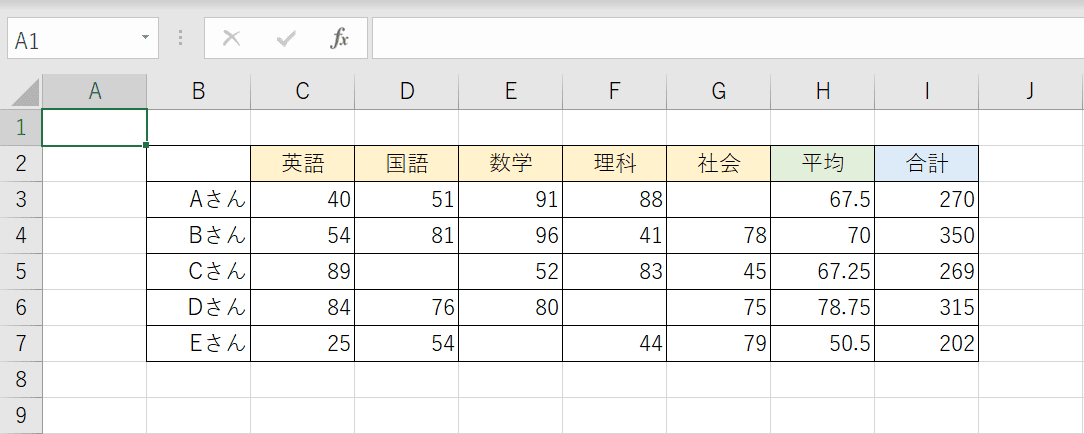Select row 7 header
The width and height of the screenshot is (1084, 434).
[x=21, y=343]
